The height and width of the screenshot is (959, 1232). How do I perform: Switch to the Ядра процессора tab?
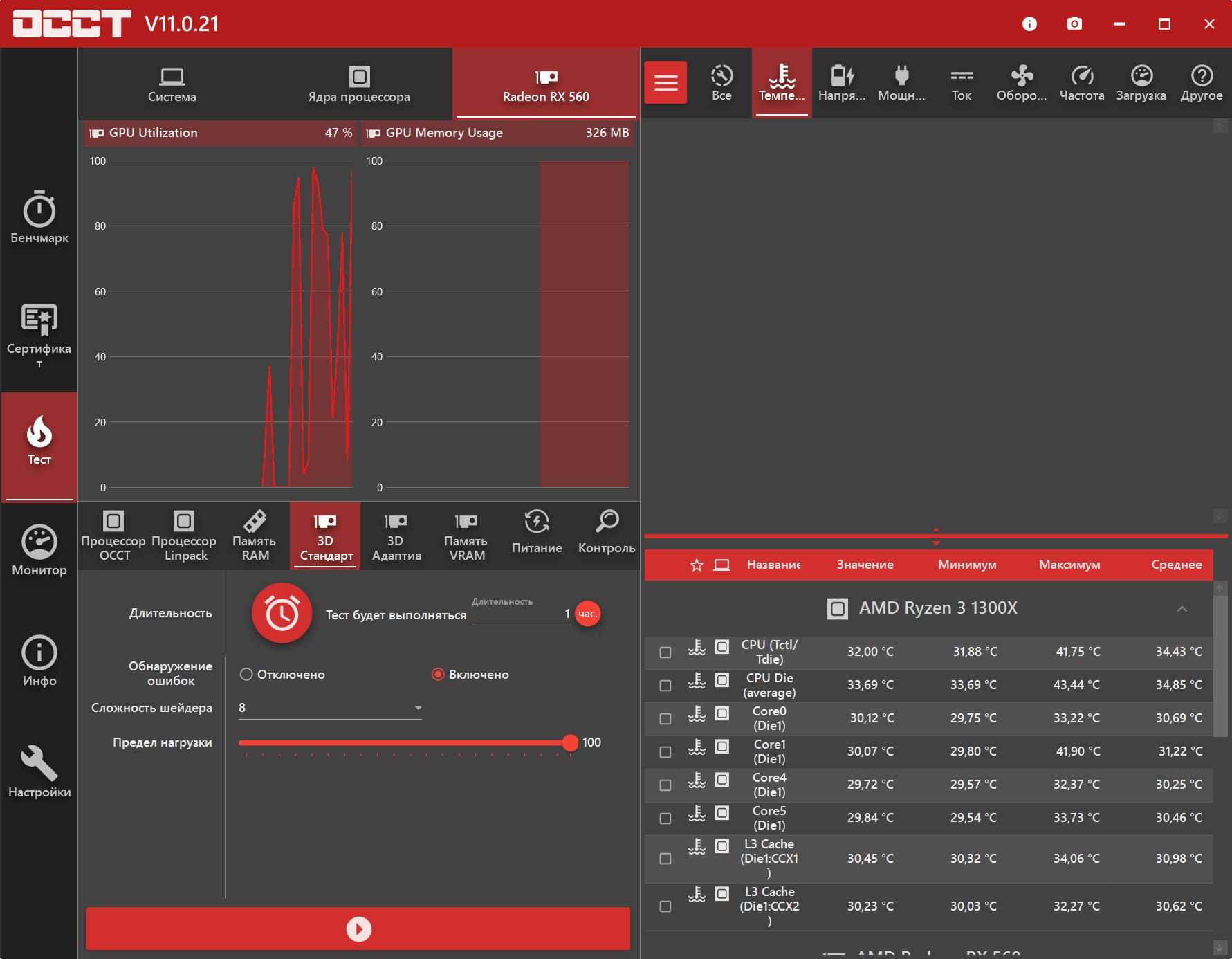pyautogui.click(x=359, y=84)
